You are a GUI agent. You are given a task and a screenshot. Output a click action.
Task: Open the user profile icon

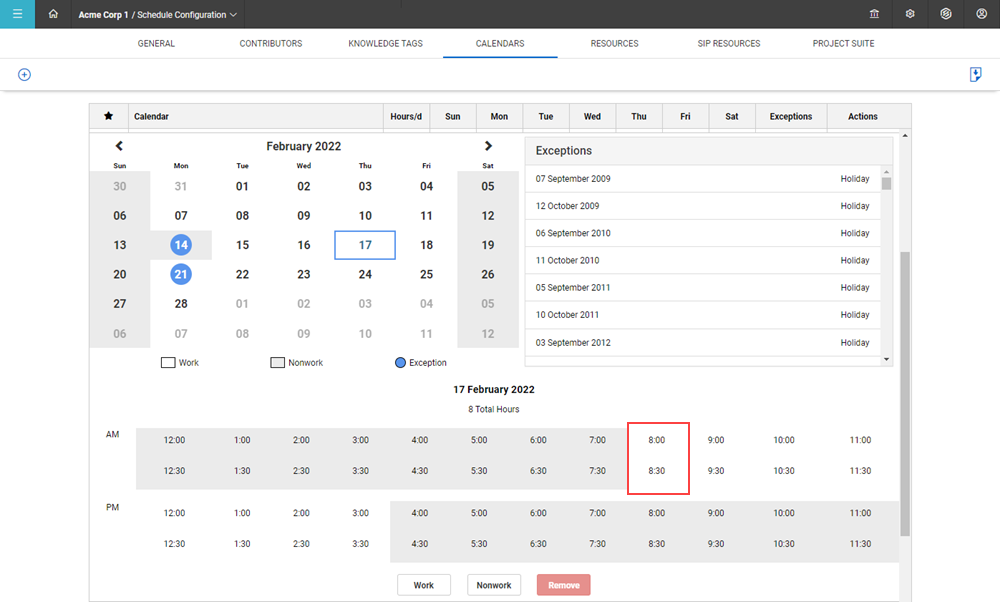[x=981, y=14]
